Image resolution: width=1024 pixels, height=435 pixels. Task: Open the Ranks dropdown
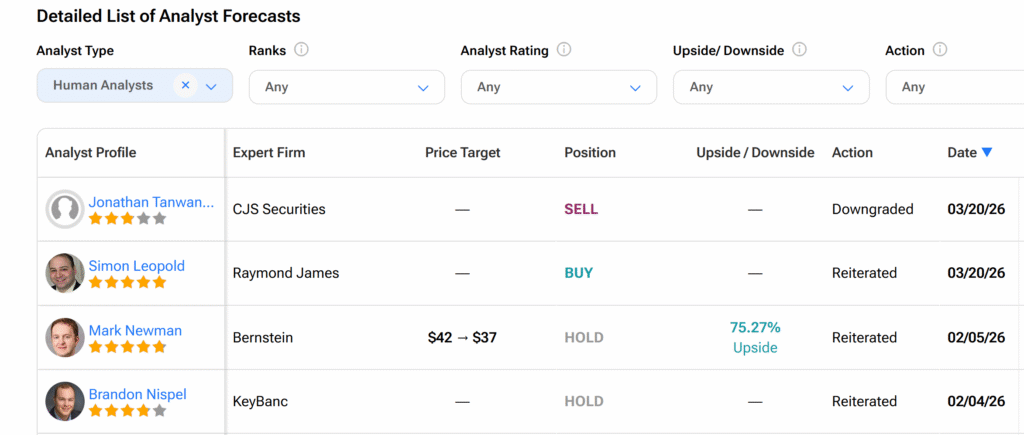[346, 87]
